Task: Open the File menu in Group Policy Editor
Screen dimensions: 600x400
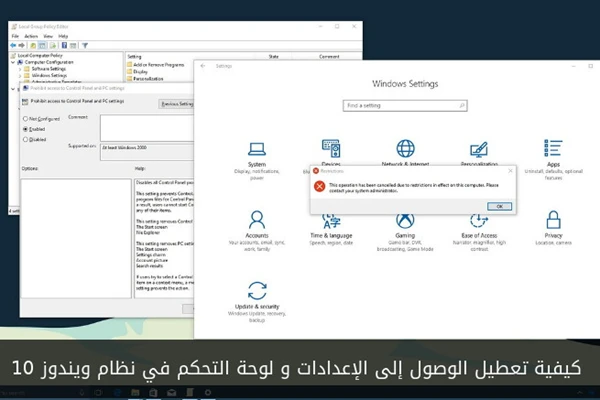Action: click(x=15, y=36)
